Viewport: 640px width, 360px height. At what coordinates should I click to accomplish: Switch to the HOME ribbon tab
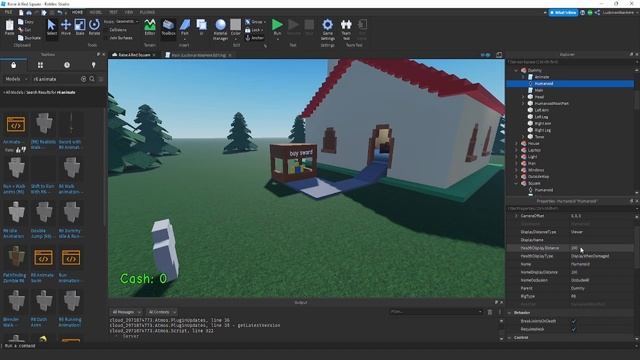[x=77, y=12]
